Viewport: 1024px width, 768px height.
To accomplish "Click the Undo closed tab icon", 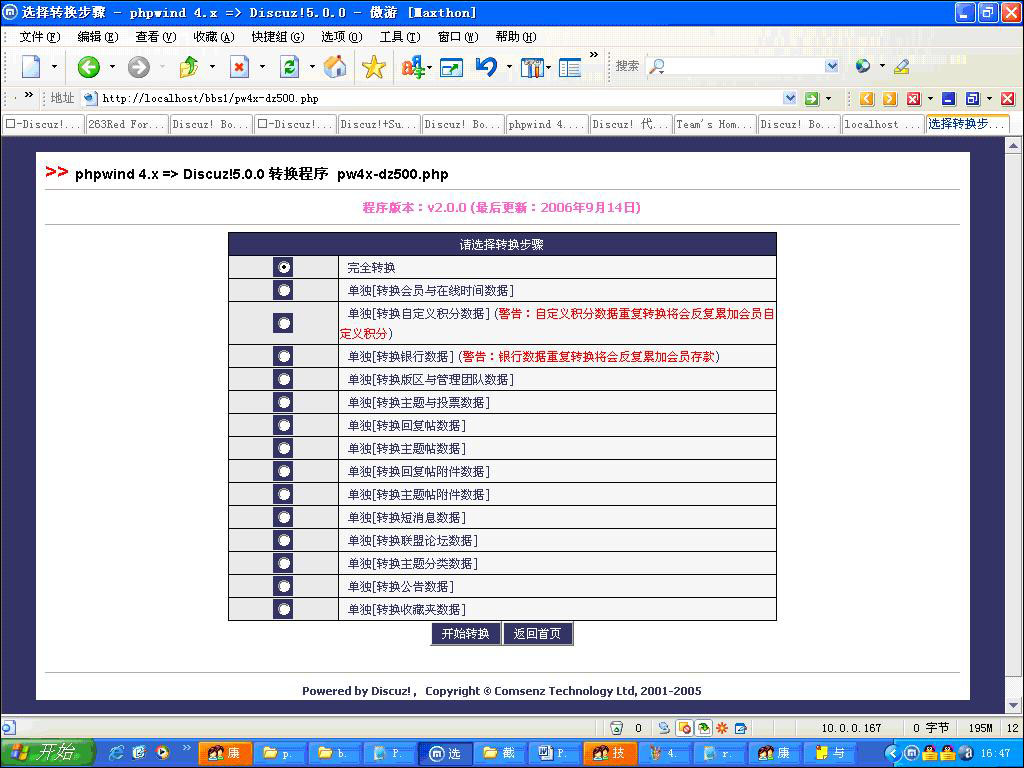I will click(487, 67).
